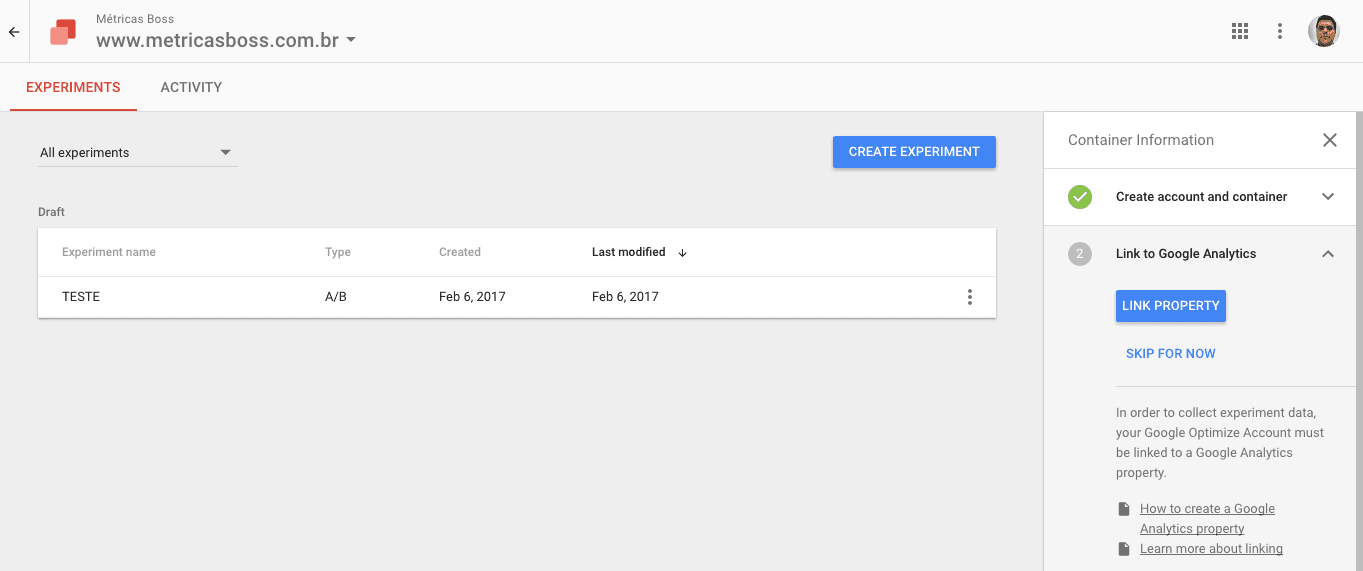Click the Feb 6, 2017 Created cell
The height and width of the screenshot is (571, 1363).
pos(472,297)
